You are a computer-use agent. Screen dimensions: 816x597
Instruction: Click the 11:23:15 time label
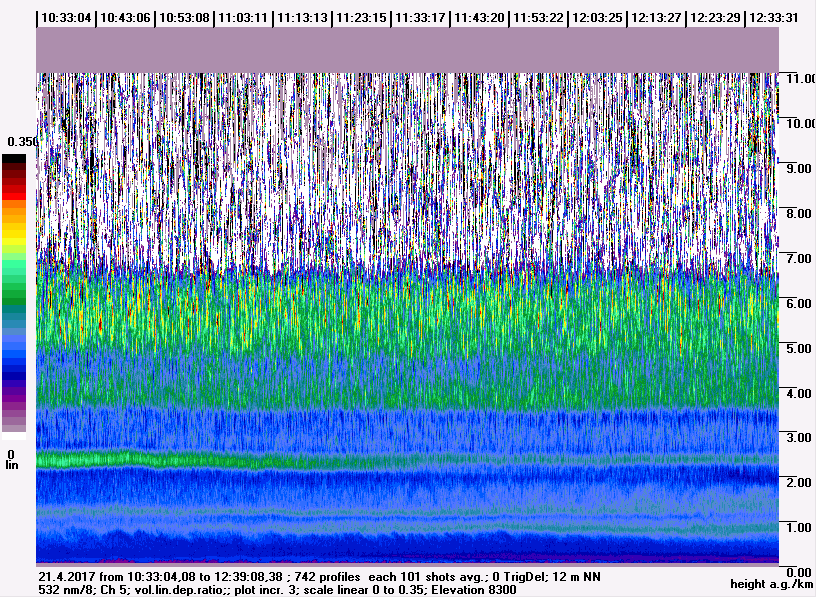coord(361,18)
